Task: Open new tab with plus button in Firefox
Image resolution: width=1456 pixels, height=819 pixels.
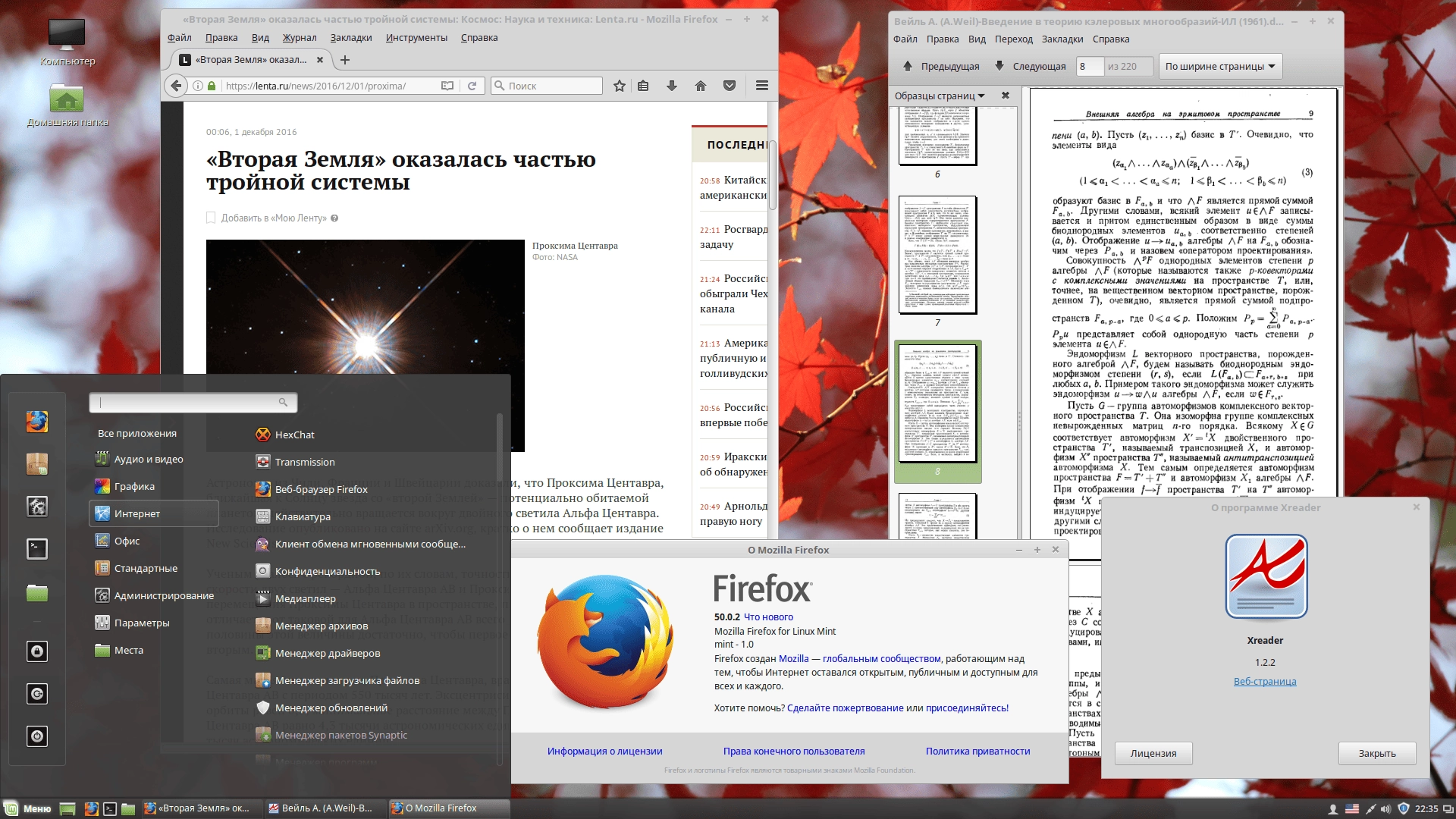Action: 345,60
